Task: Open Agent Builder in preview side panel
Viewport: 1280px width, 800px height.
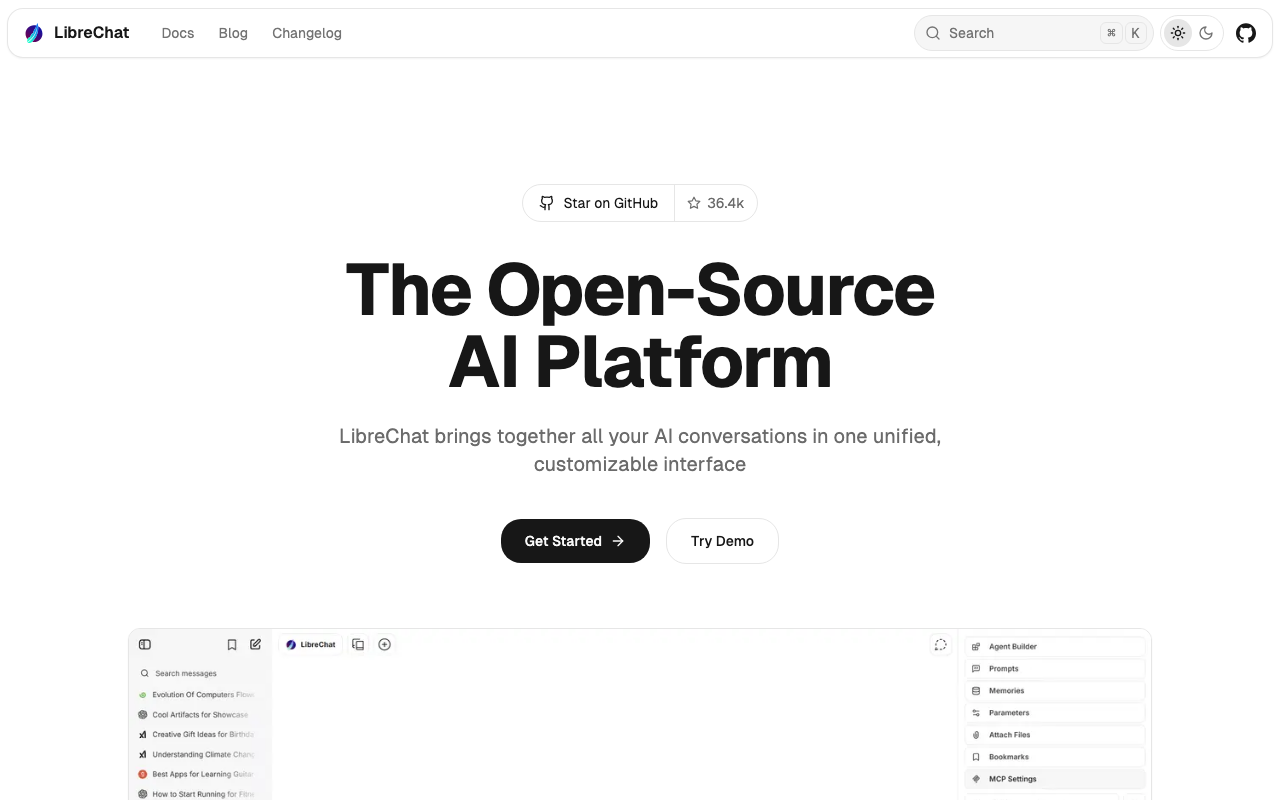Action: point(1055,647)
